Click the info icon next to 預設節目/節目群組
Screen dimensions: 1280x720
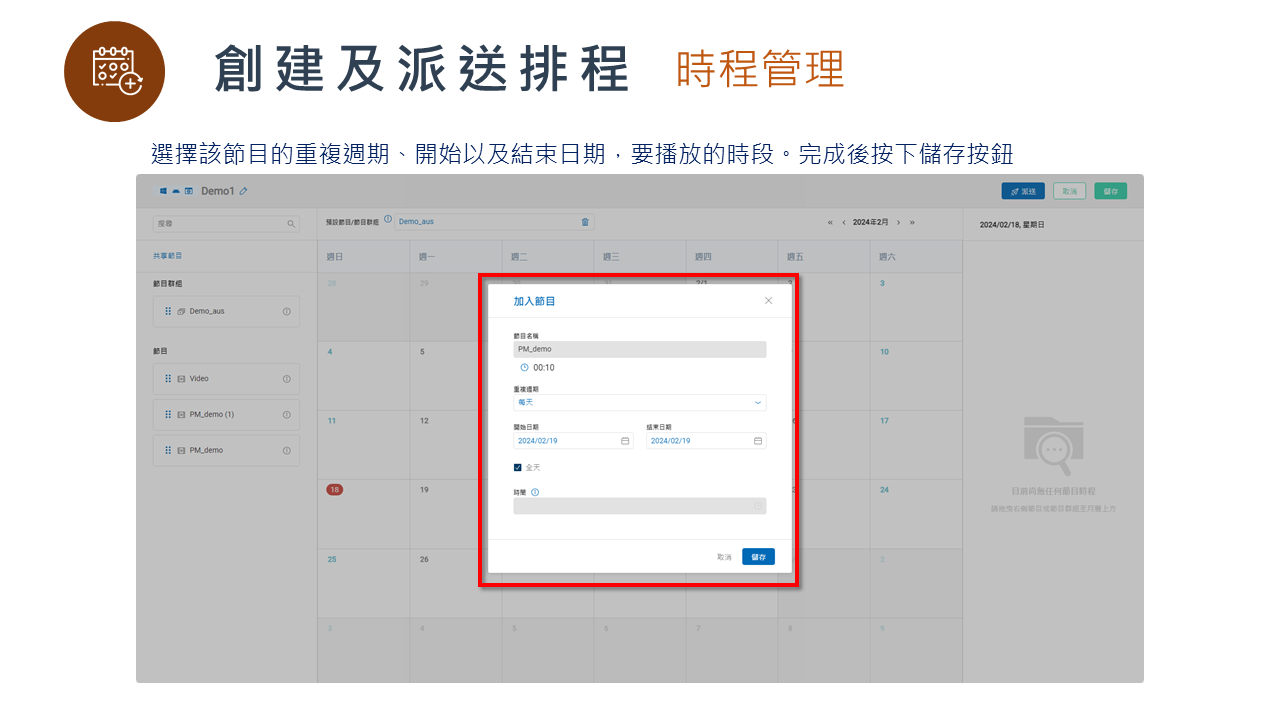[387, 218]
